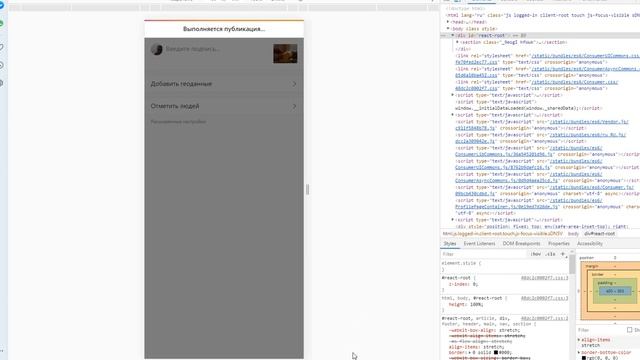Screen dimensions: 640x360
Task: Focus the Введите подпись caption field
Action: pyautogui.click(x=193, y=49)
